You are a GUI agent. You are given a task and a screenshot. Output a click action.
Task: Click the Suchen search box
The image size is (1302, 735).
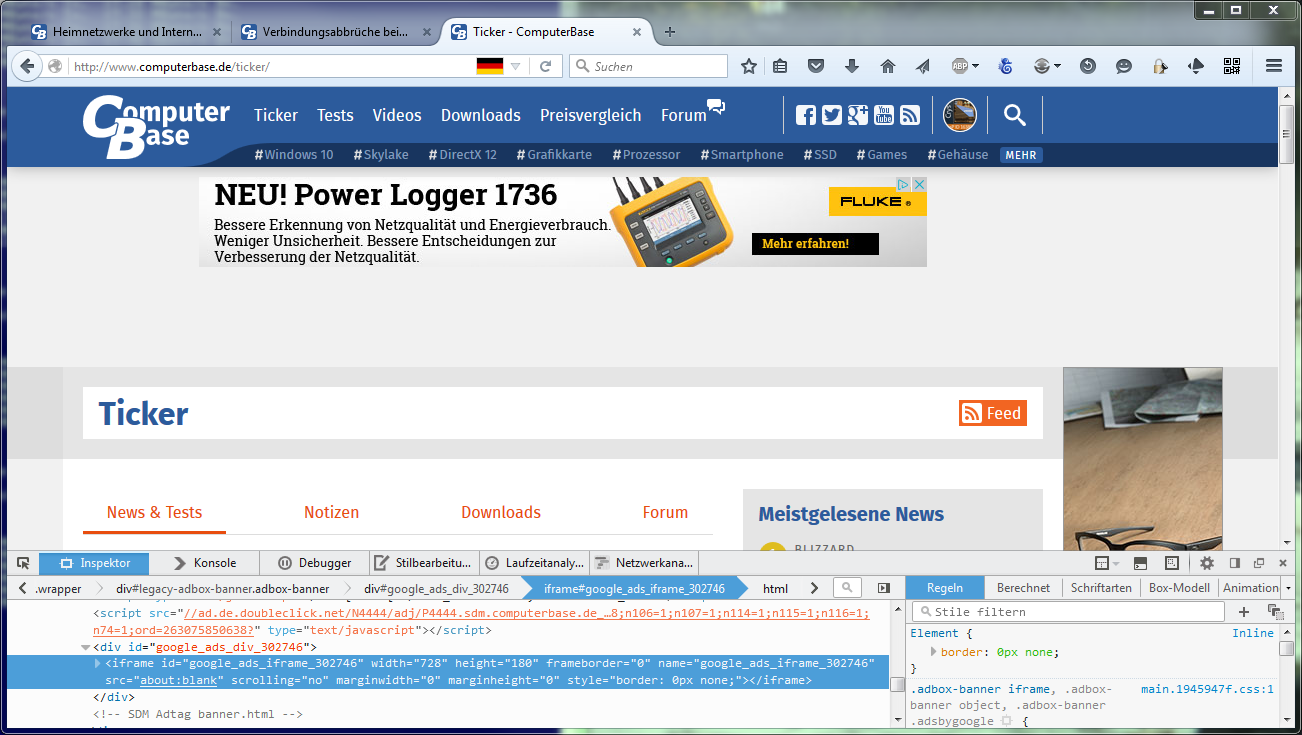(648, 67)
